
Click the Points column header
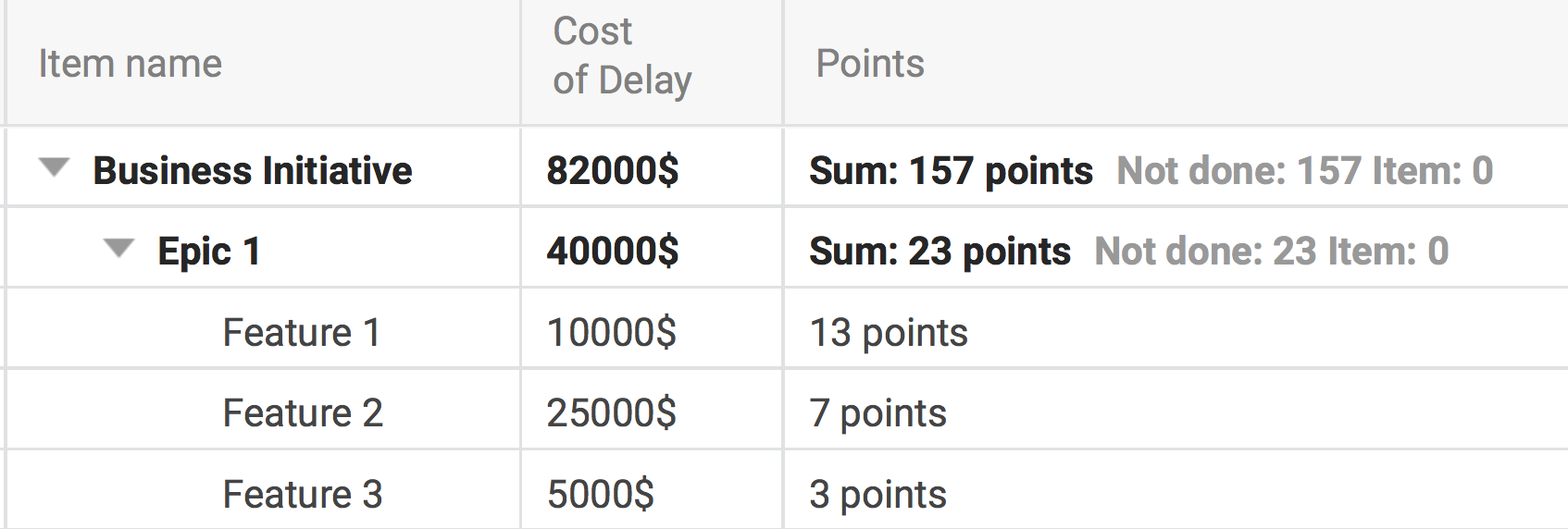coord(869,64)
